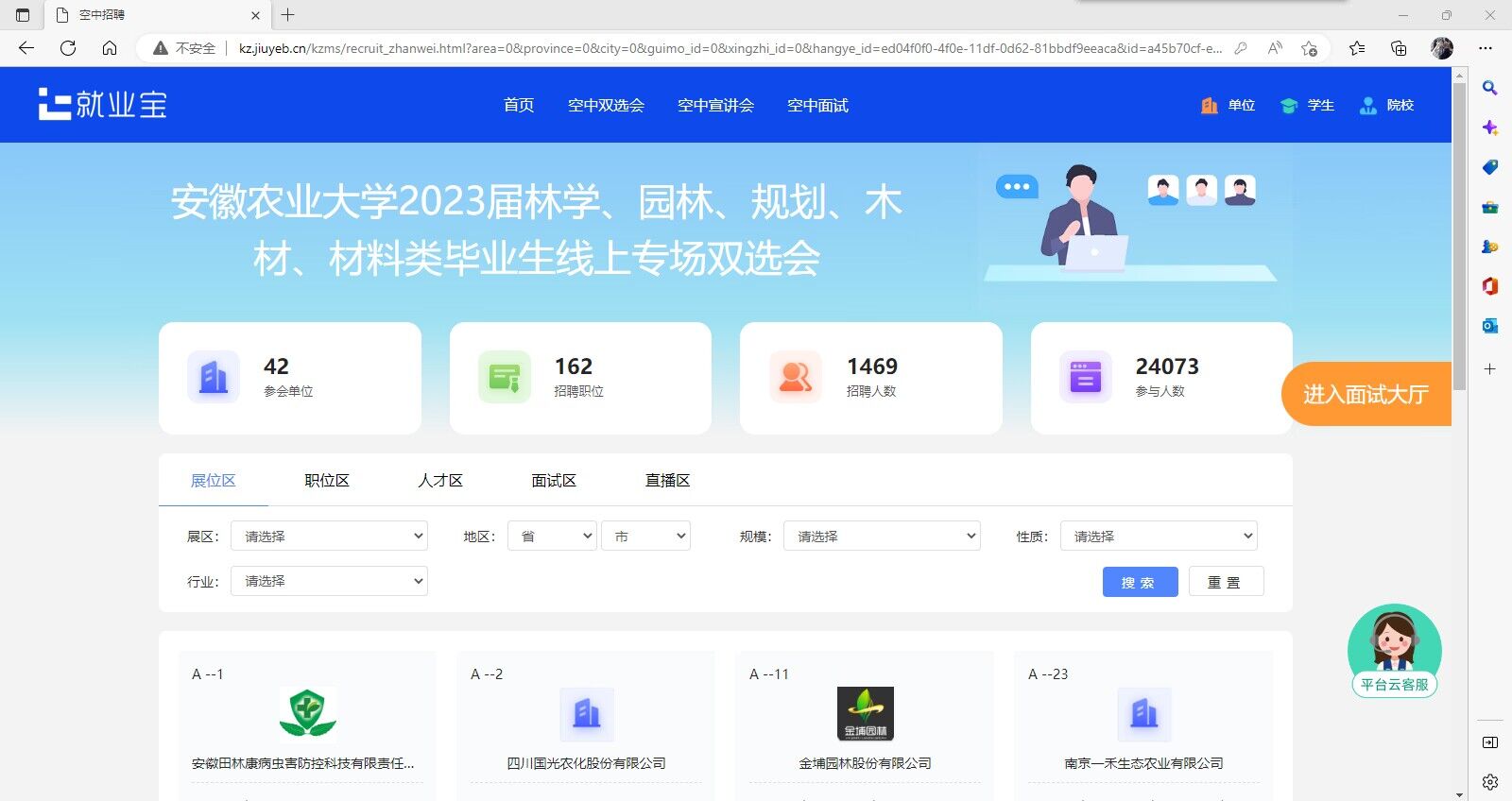Switch to the 职位区 tab
Viewport: 1512px width, 801px height.
327,481
